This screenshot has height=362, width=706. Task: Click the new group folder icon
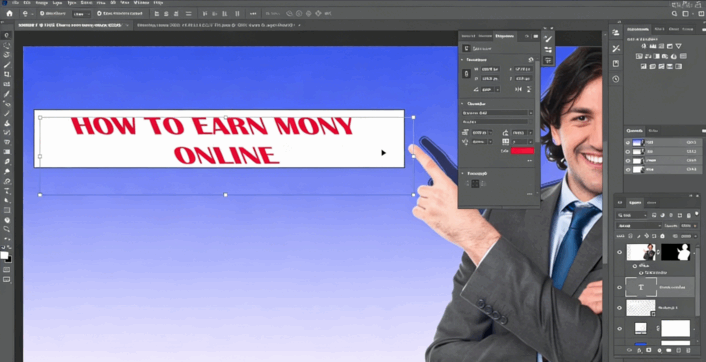pyautogui.click(x=670, y=350)
